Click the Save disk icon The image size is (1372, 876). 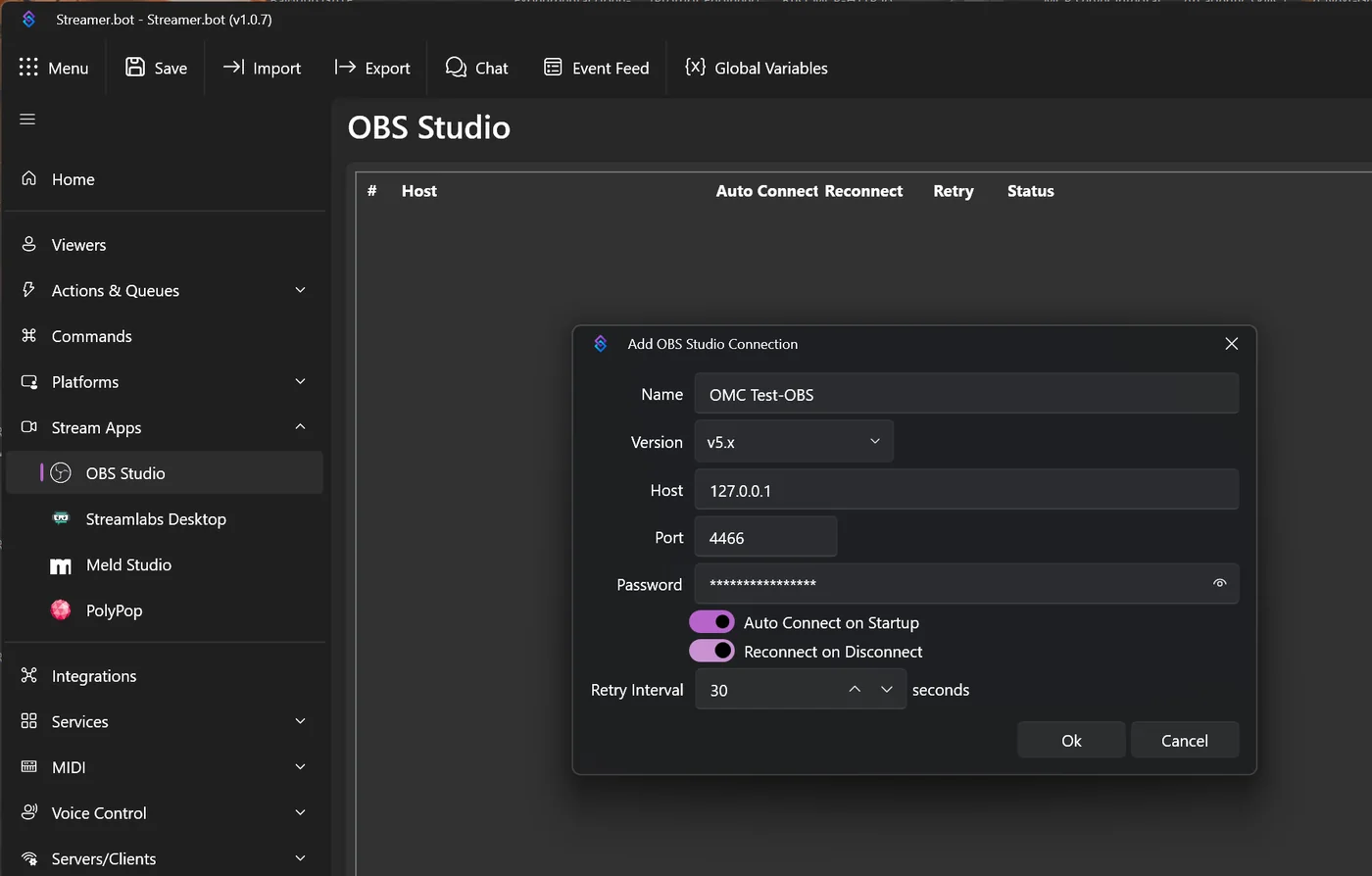point(135,67)
